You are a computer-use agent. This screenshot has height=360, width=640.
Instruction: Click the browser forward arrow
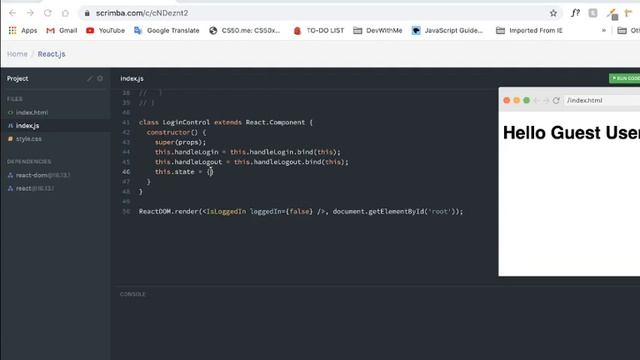click(x=30, y=13)
